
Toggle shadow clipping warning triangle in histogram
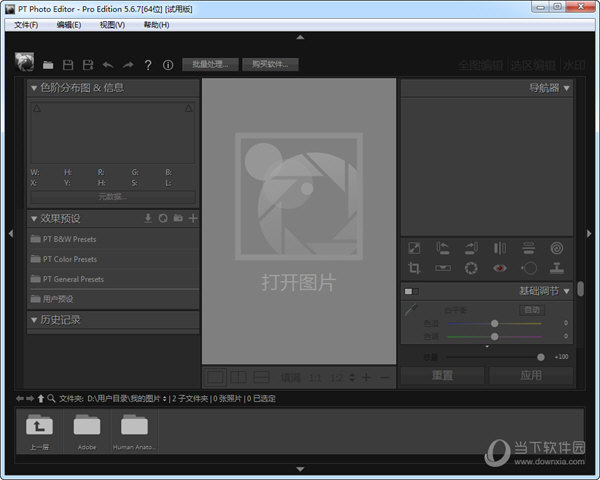pos(37,109)
